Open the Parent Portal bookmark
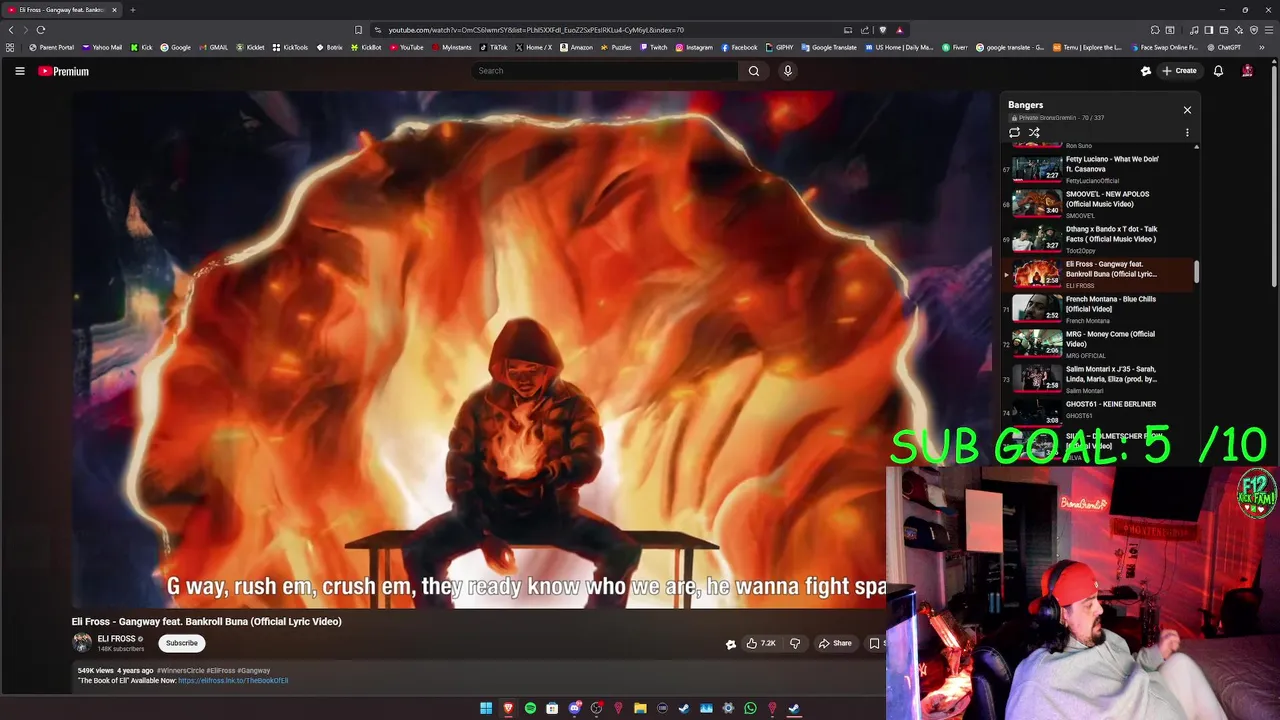This screenshot has width=1280, height=720. point(52,47)
